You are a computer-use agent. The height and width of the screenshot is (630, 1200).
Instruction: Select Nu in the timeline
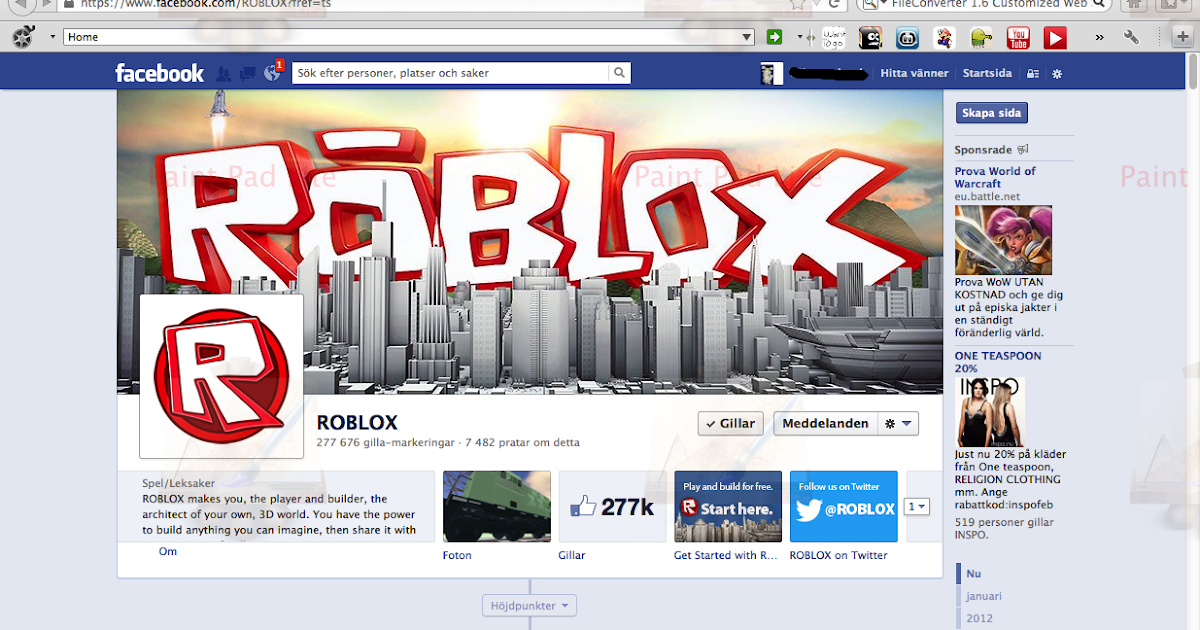[x=974, y=574]
